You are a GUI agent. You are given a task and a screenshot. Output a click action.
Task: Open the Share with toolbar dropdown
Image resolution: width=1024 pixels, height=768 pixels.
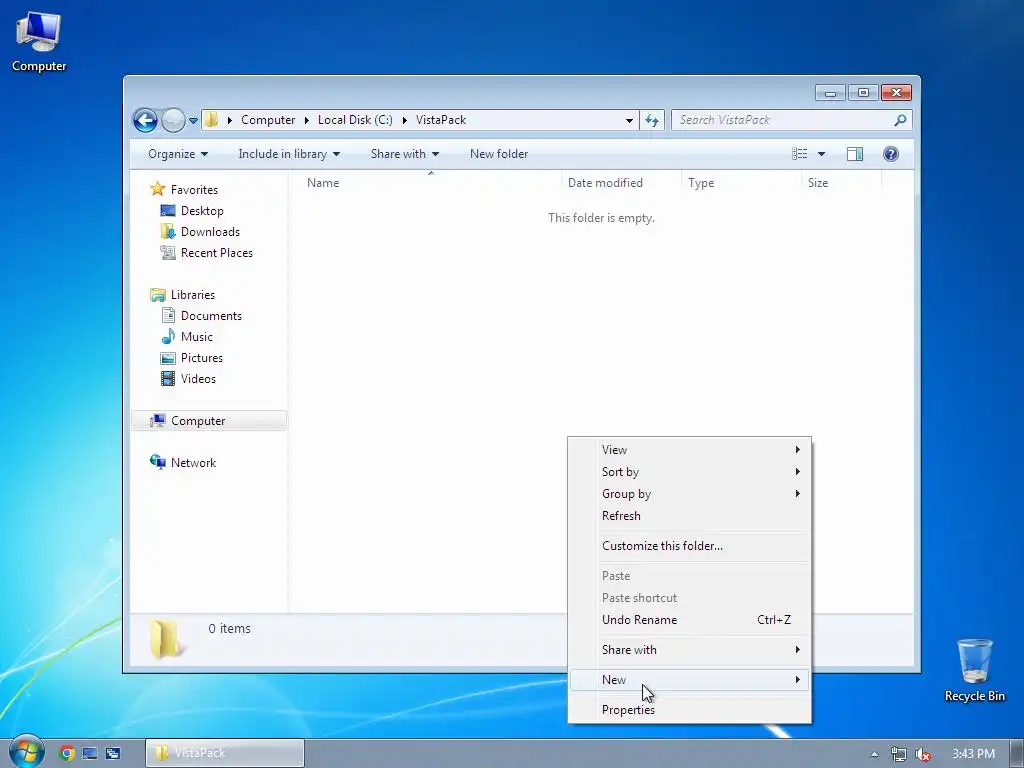point(405,154)
